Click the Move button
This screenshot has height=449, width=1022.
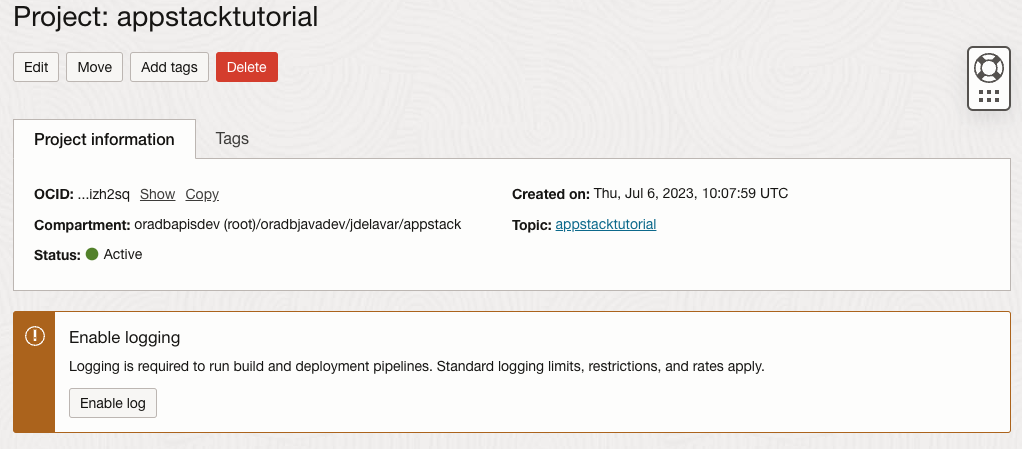pyautogui.click(x=95, y=67)
